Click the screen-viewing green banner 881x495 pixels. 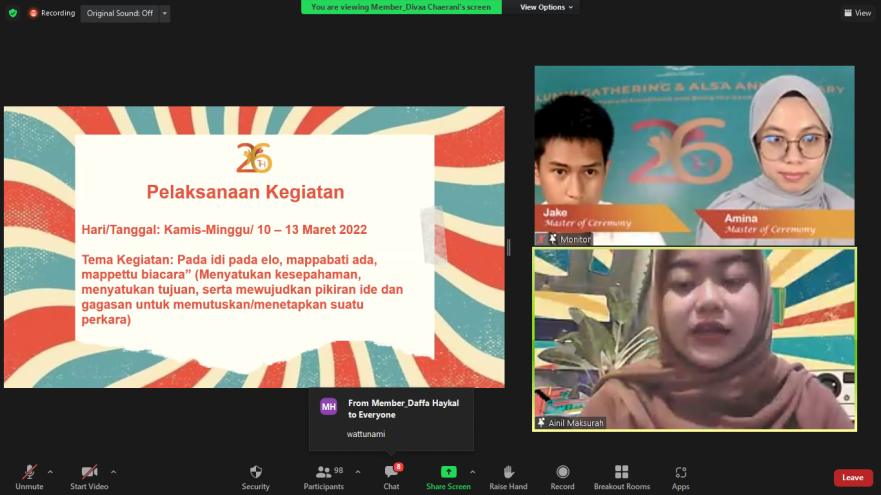pos(401,7)
